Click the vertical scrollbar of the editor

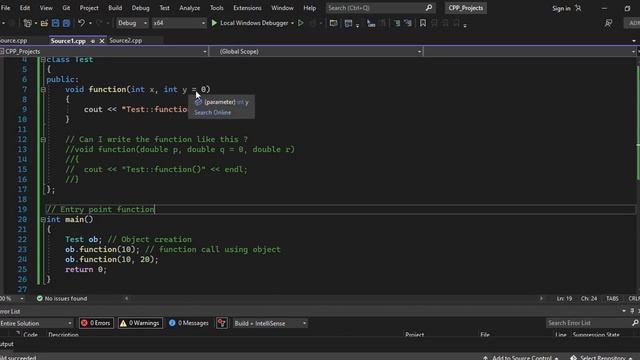[x=637, y=176]
